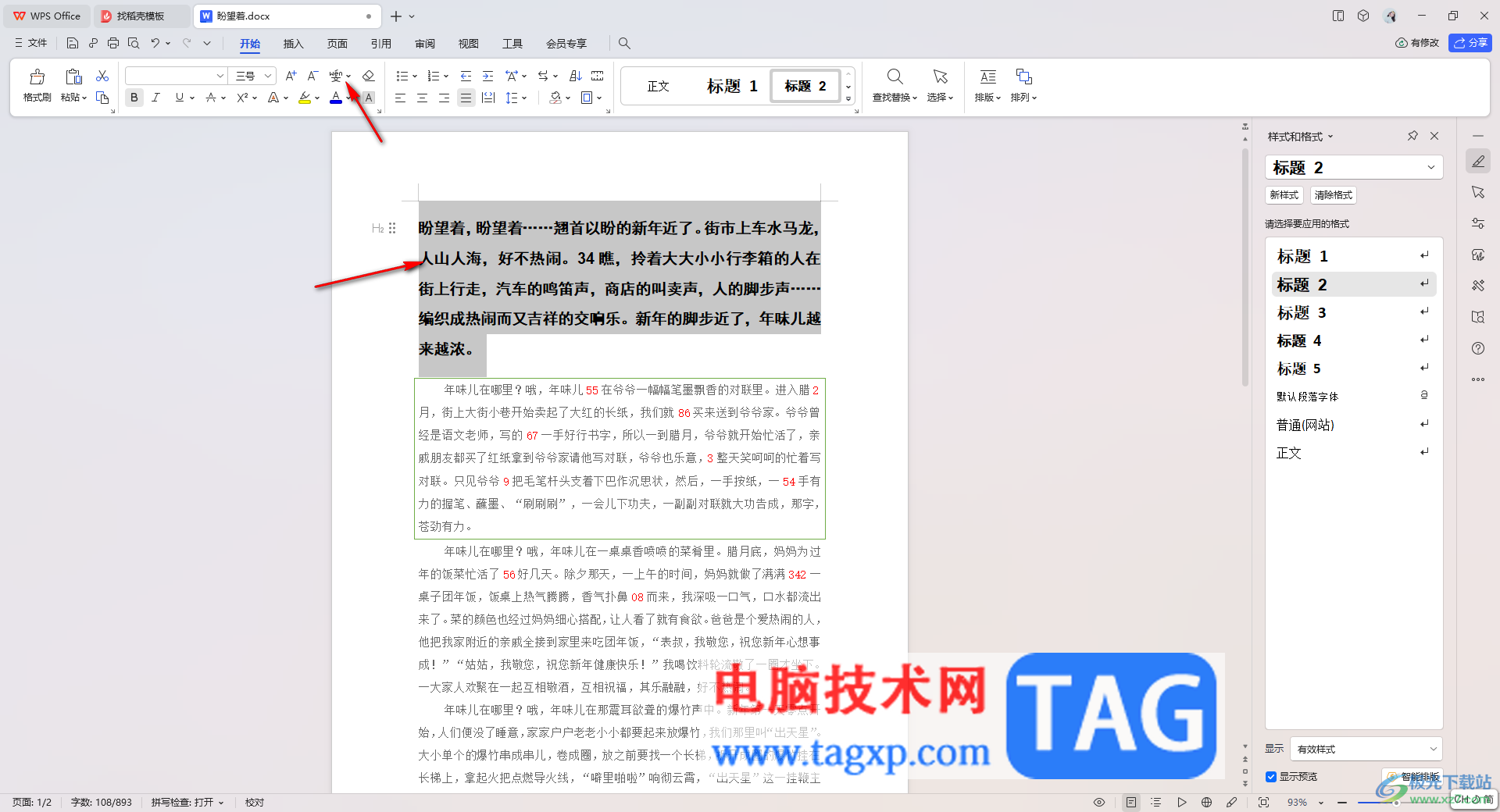Open the font name dropdown

[220, 76]
